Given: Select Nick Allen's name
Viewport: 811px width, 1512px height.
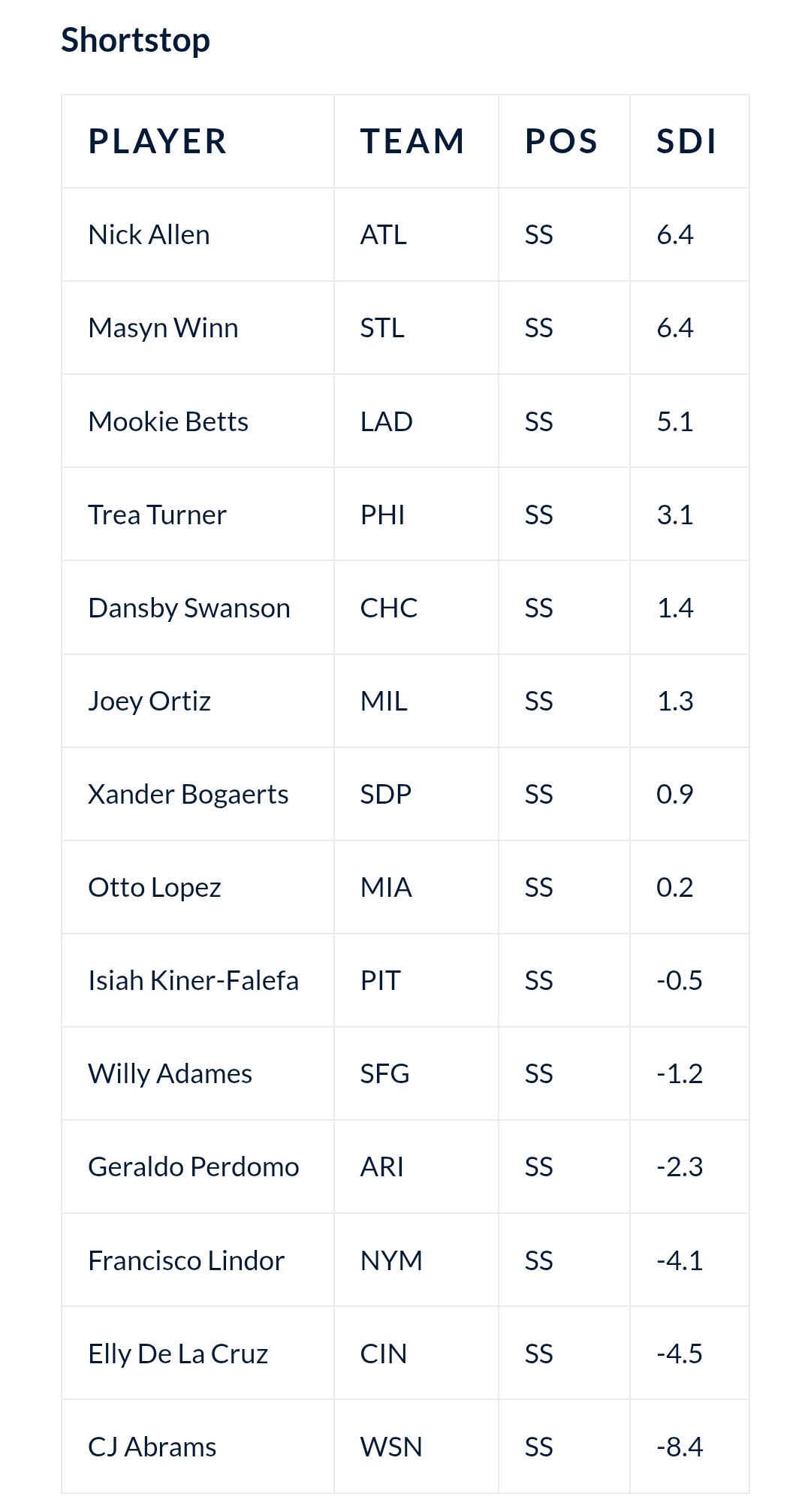Looking at the screenshot, I should pyautogui.click(x=149, y=234).
